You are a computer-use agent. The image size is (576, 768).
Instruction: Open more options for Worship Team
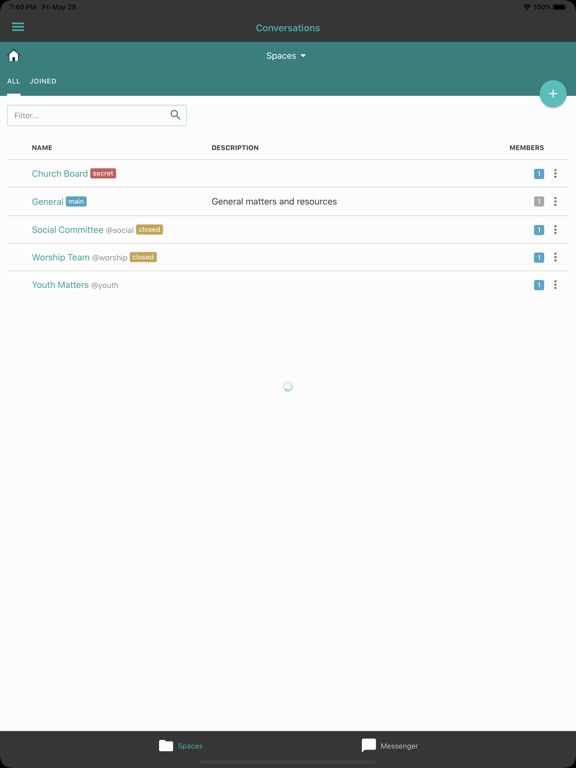tap(555, 257)
